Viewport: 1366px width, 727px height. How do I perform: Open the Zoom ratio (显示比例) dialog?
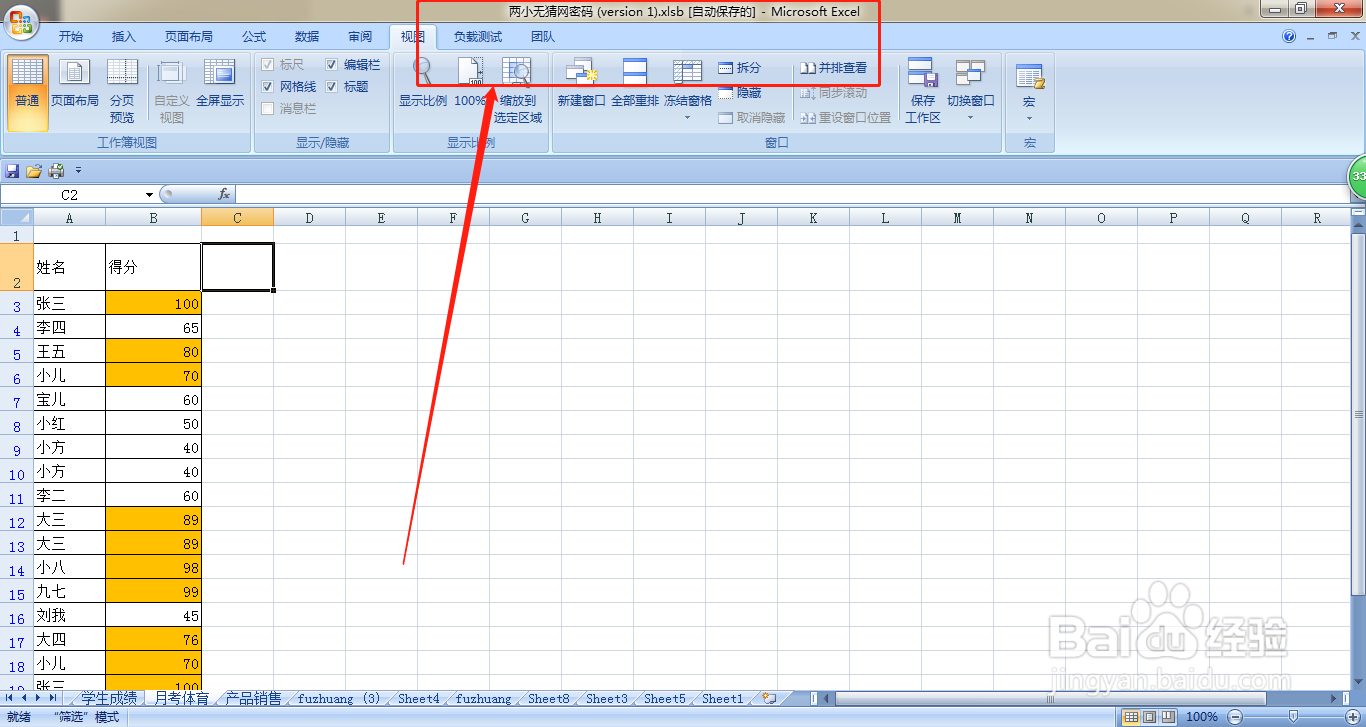423,84
